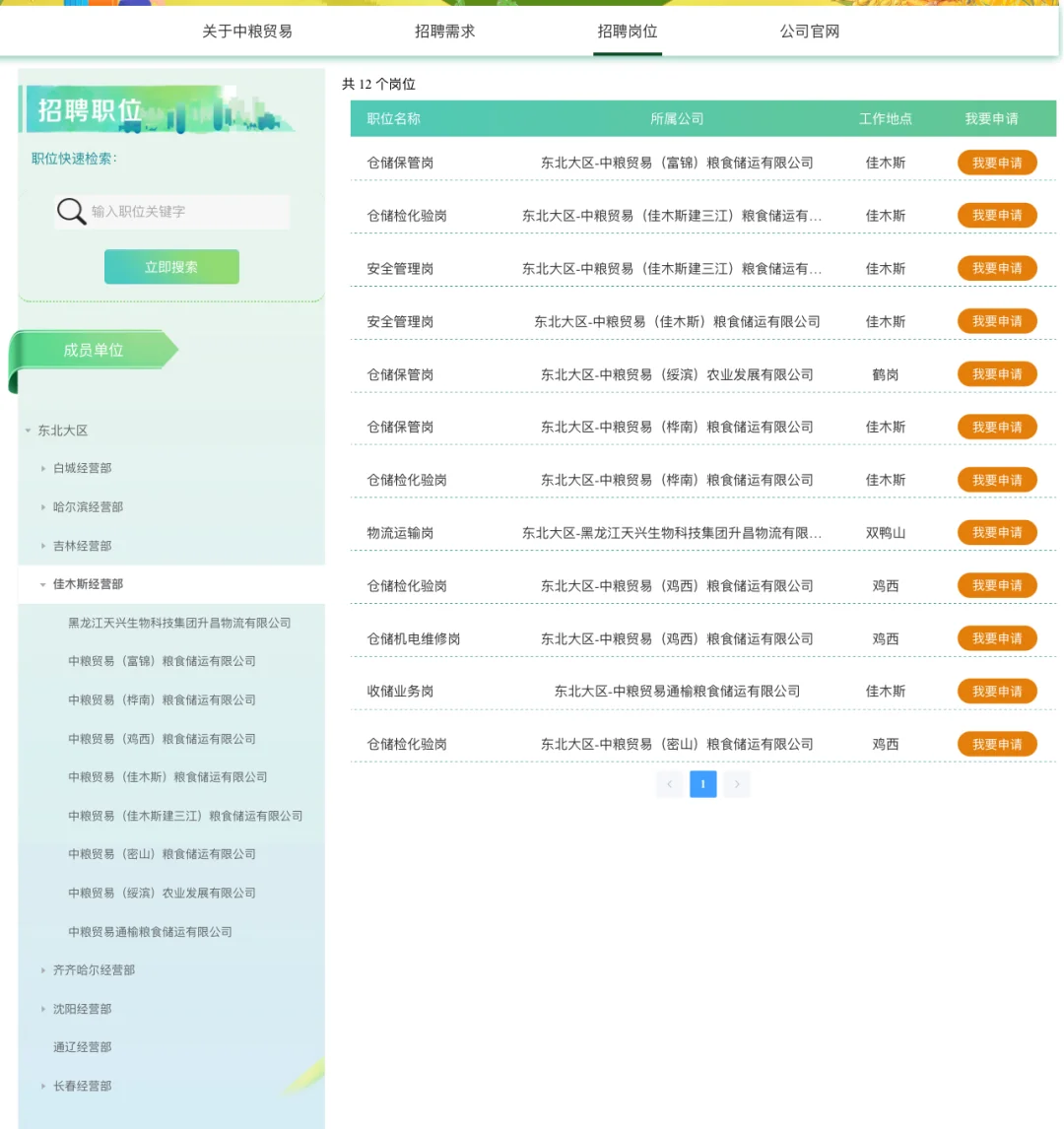
Task: Apply for the 物流运输岗 position
Action: tap(996, 532)
